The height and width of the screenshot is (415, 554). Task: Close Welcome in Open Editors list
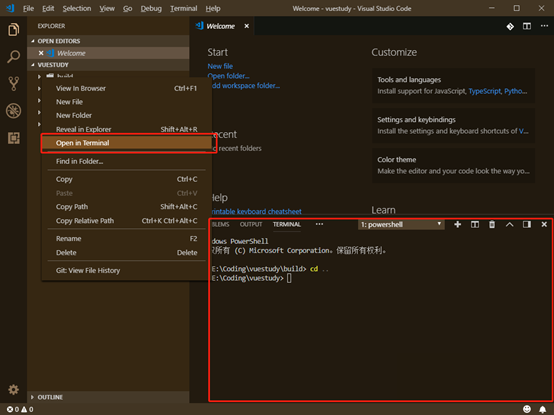41,53
